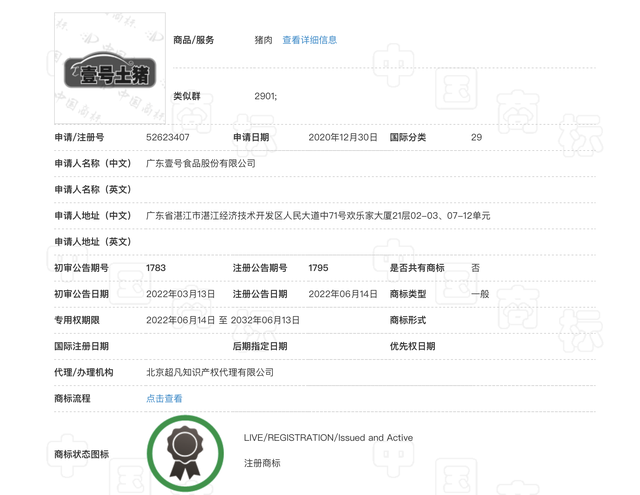640x495 pixels.
Task: Open the 点击查看 trademark process link
Action: (x=164, y=399)
